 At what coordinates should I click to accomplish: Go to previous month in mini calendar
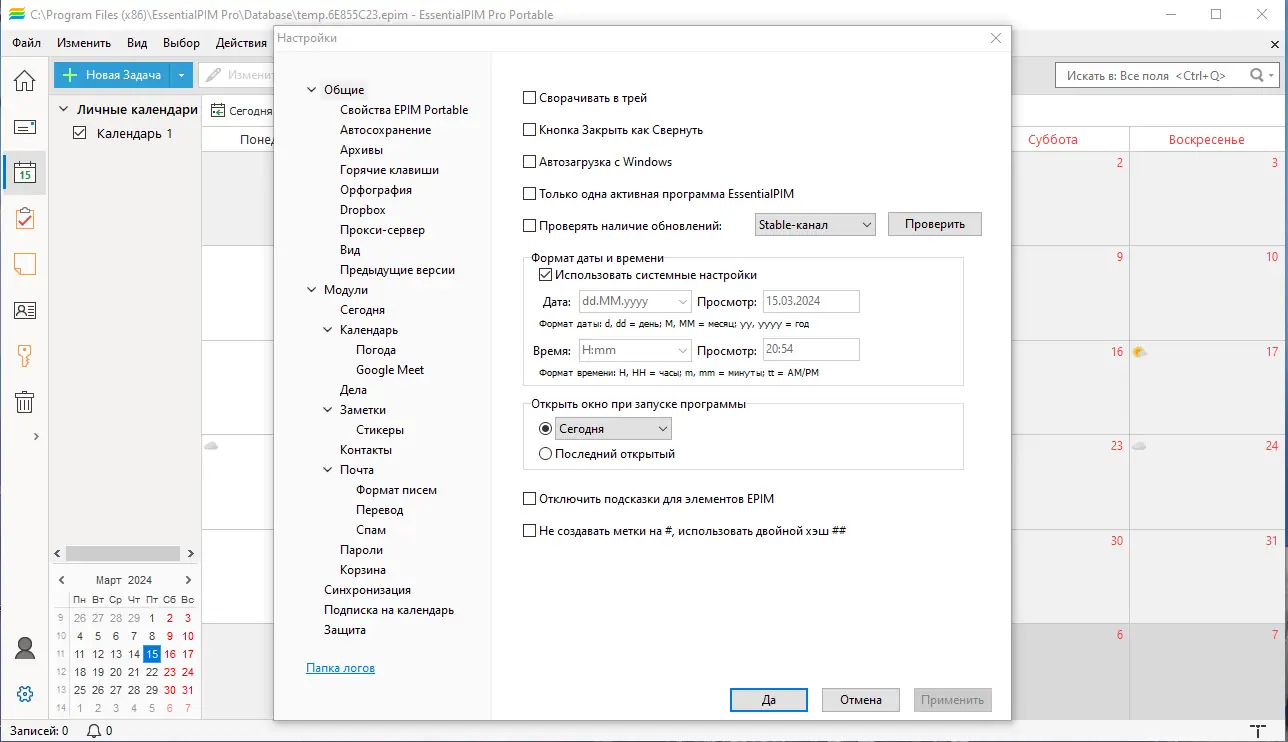click(62, 580)
